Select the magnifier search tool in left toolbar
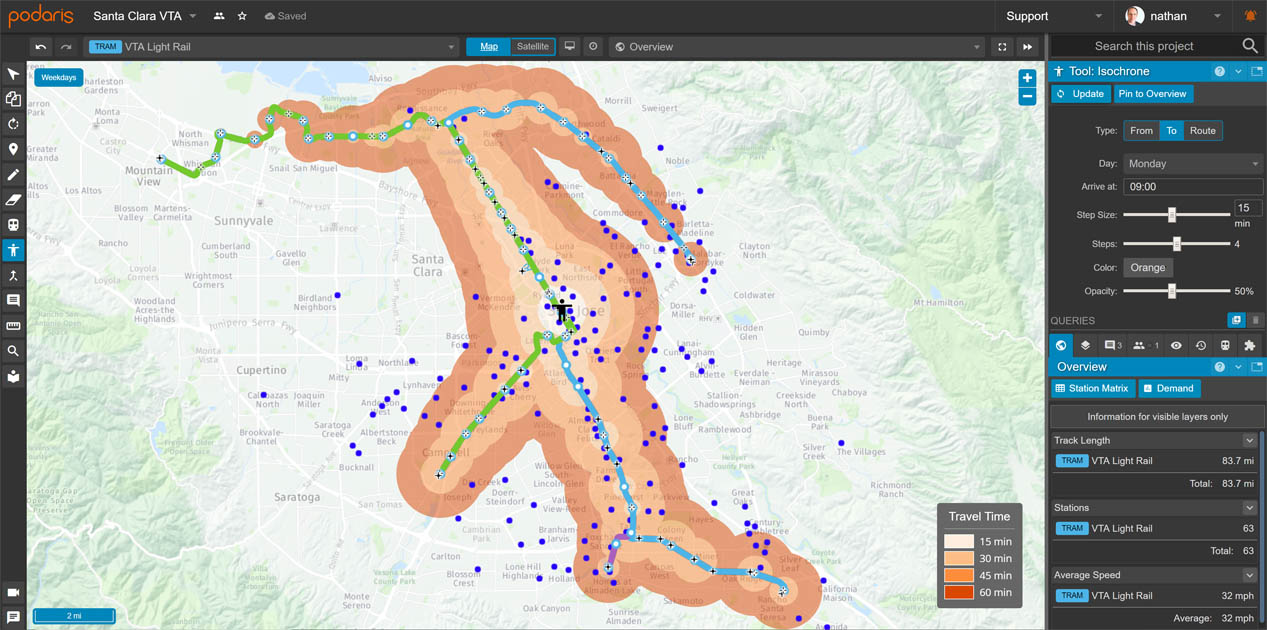 coord(13,351)
